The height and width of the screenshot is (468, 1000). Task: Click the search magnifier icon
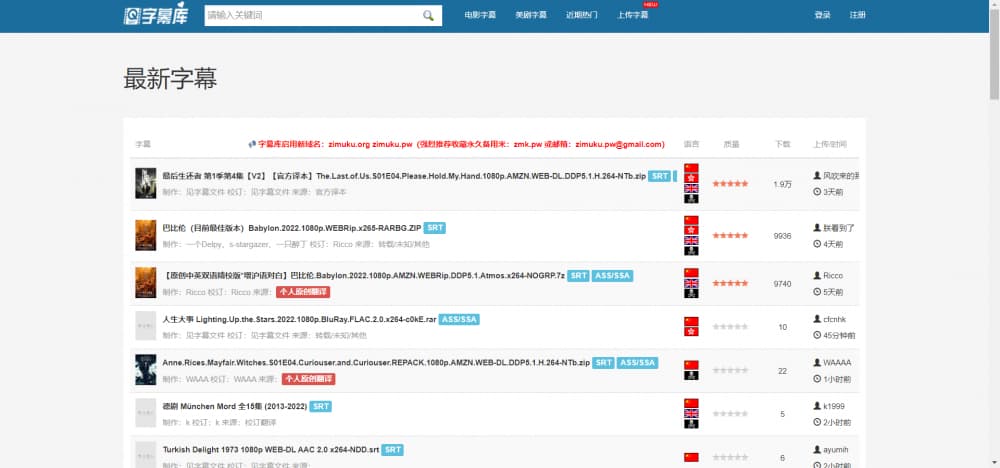tap(428, 15)
